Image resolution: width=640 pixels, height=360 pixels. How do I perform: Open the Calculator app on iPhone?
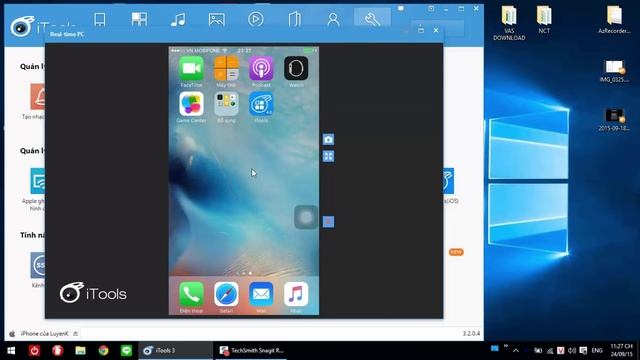tap(226, 69)
